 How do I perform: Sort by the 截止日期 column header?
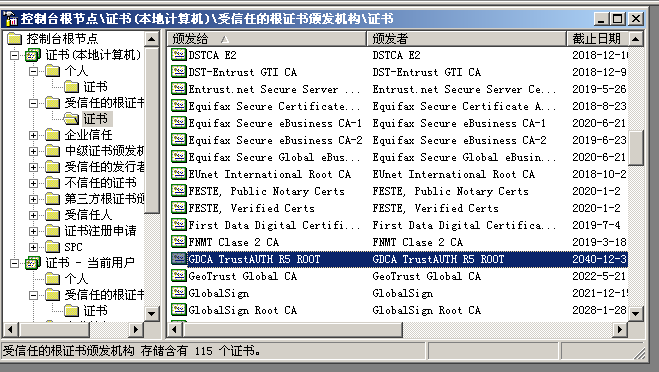tap(597, 39)
